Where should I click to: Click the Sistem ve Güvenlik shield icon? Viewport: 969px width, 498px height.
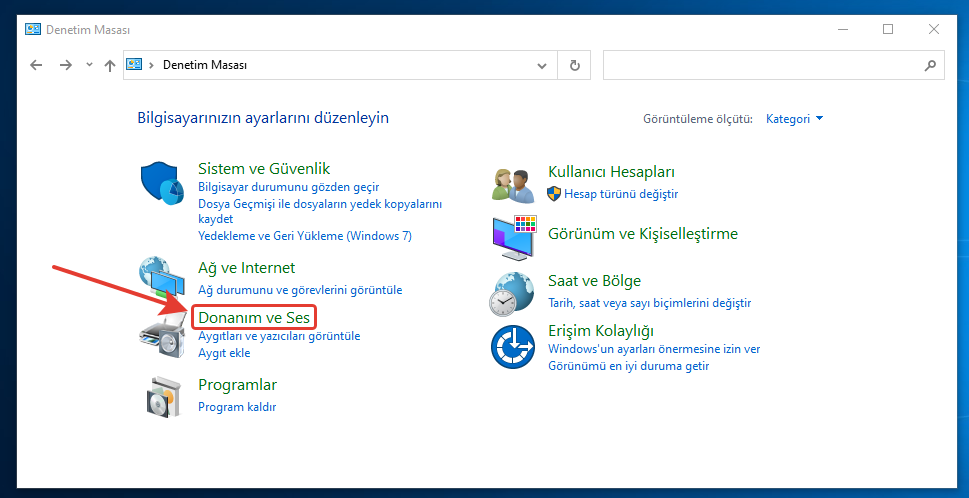[161, 183]
